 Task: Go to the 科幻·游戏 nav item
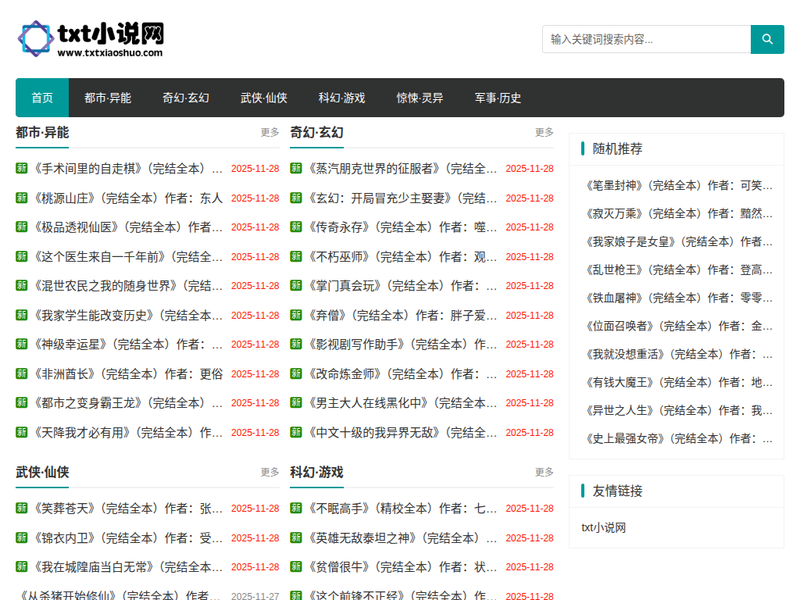coord(341,98)
